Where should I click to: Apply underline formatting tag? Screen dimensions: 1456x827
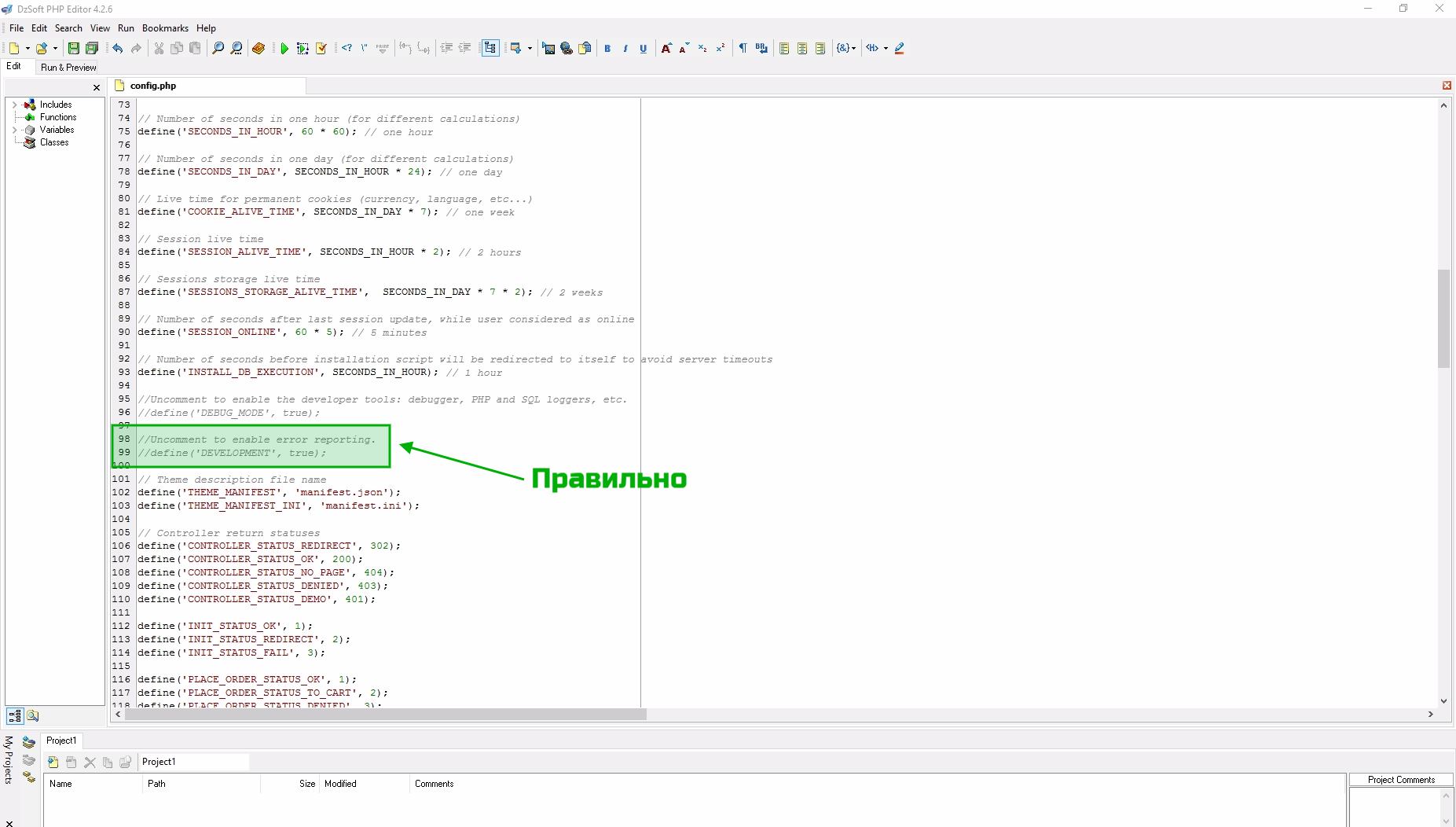[644, 48]
